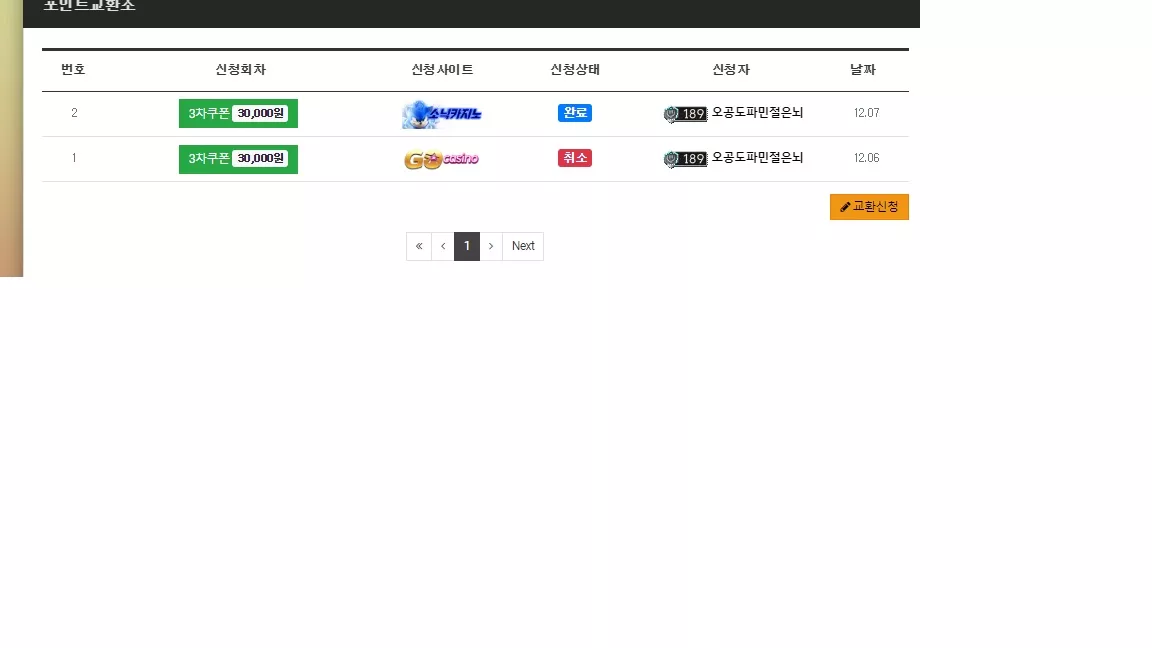This screenshot has height=648, width=1152.
Task: Advance with the right chevron page arrow
Action: [491, 246]
